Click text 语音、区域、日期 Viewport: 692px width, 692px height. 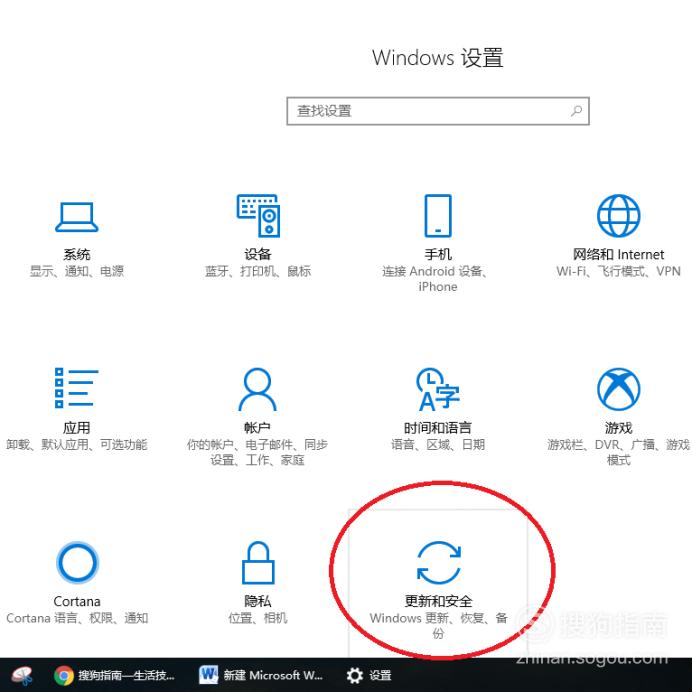tap(438, 444)
